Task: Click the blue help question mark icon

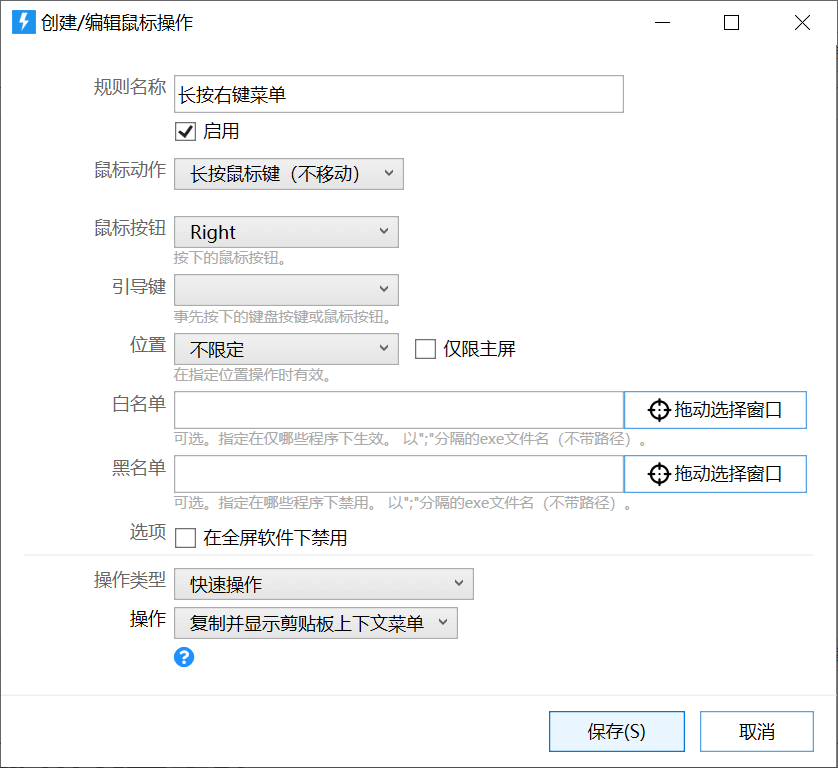Action: pyautogui.click(x=184, y=657)
